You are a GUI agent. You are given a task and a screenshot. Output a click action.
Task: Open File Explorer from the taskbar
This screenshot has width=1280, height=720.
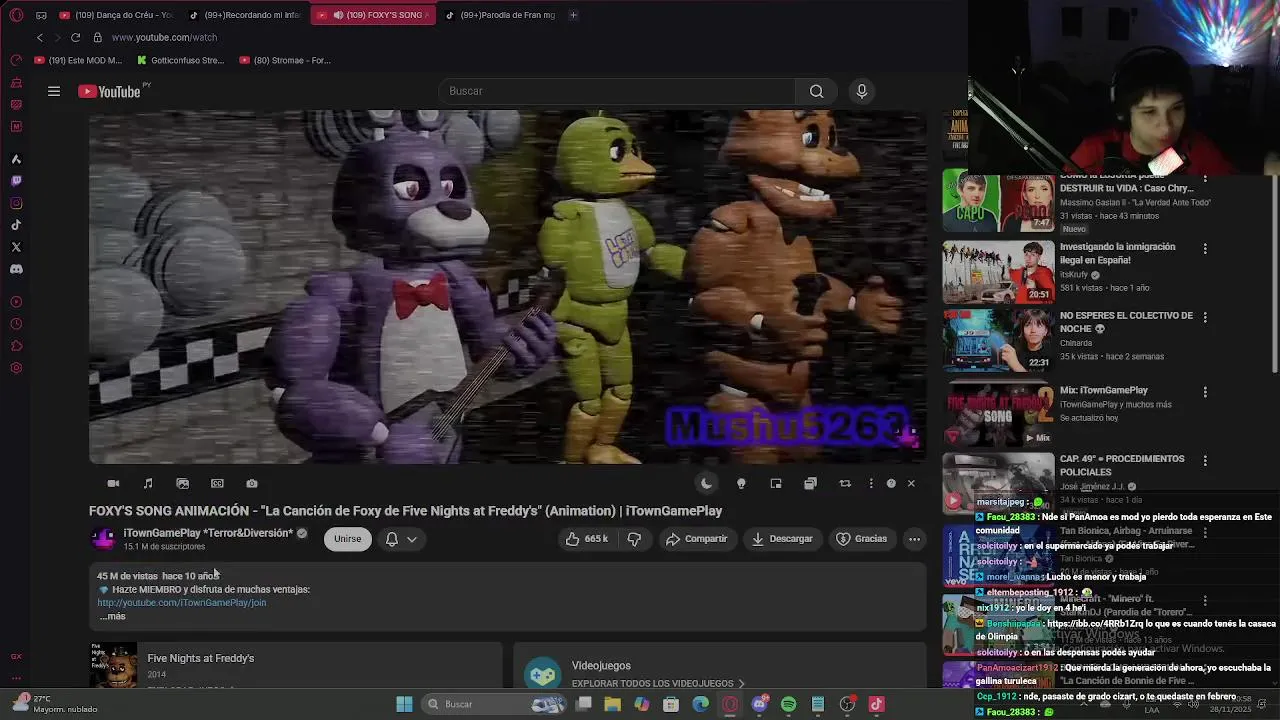pos(612,704)
